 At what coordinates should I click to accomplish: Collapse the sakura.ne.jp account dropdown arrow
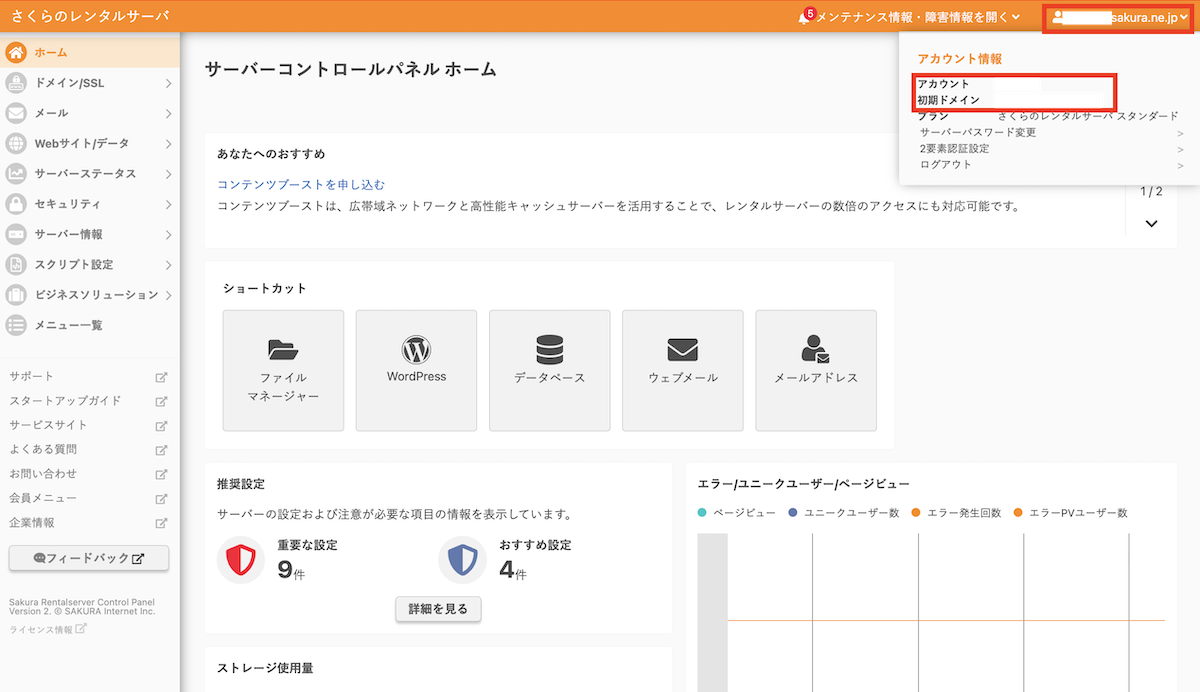[x=1184, y=17]
